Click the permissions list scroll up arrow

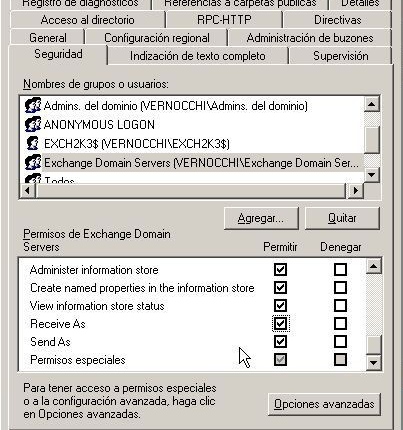click(373, 266)
